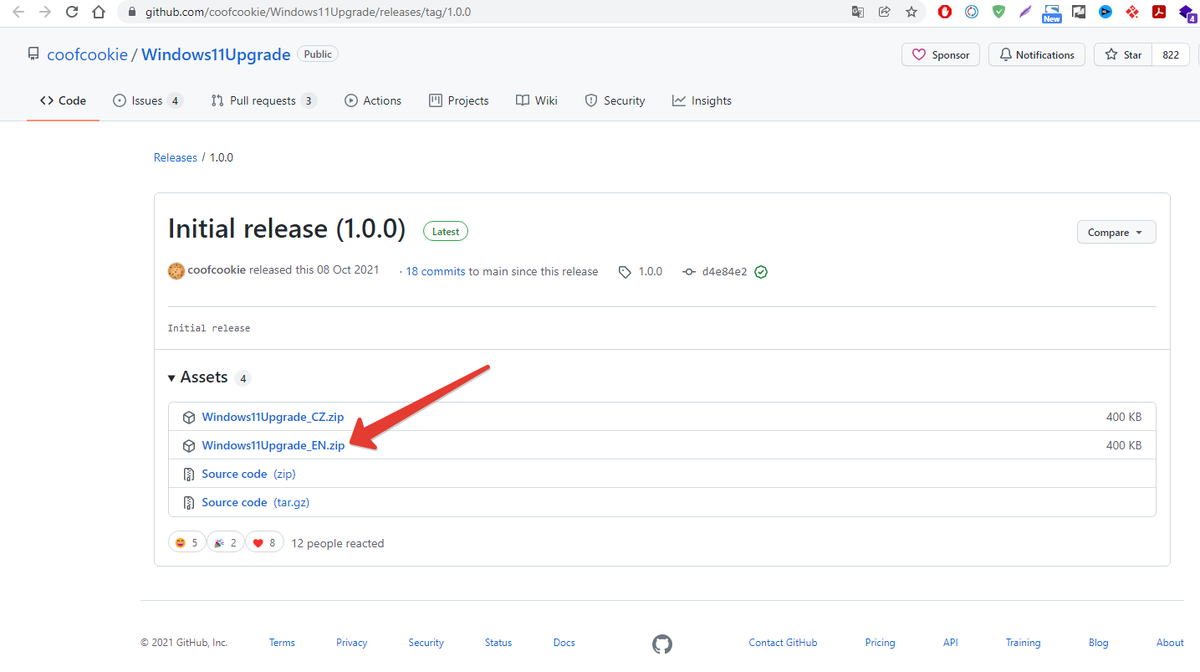Click the footer Pricing link
This screenshot has width=1200, height=672.
880,643
